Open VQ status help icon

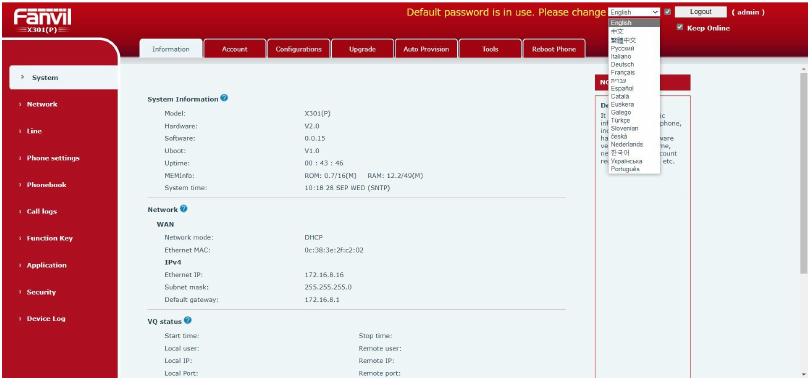188,320
